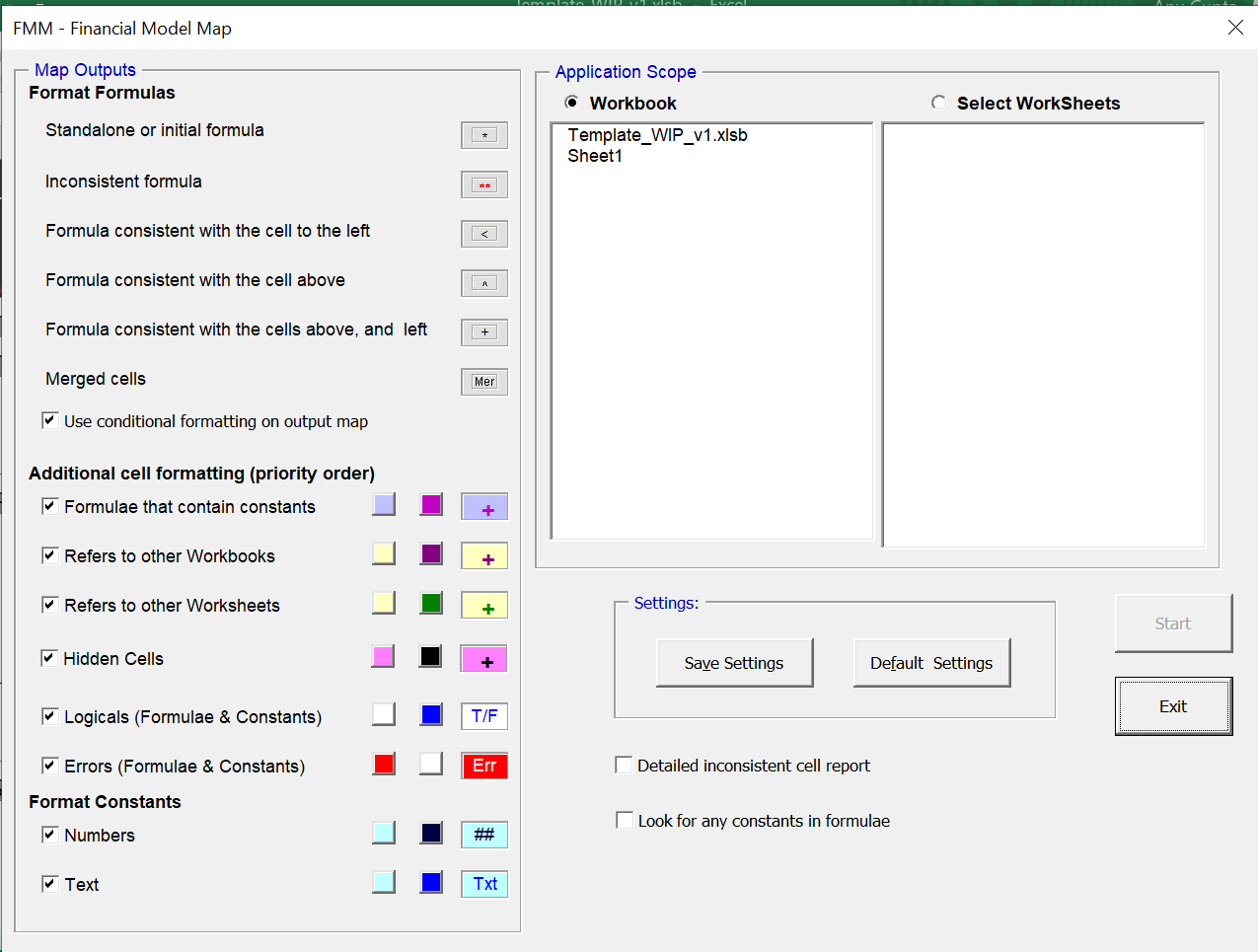
Task: Click the Txt text format preview button
Action: 484,884
